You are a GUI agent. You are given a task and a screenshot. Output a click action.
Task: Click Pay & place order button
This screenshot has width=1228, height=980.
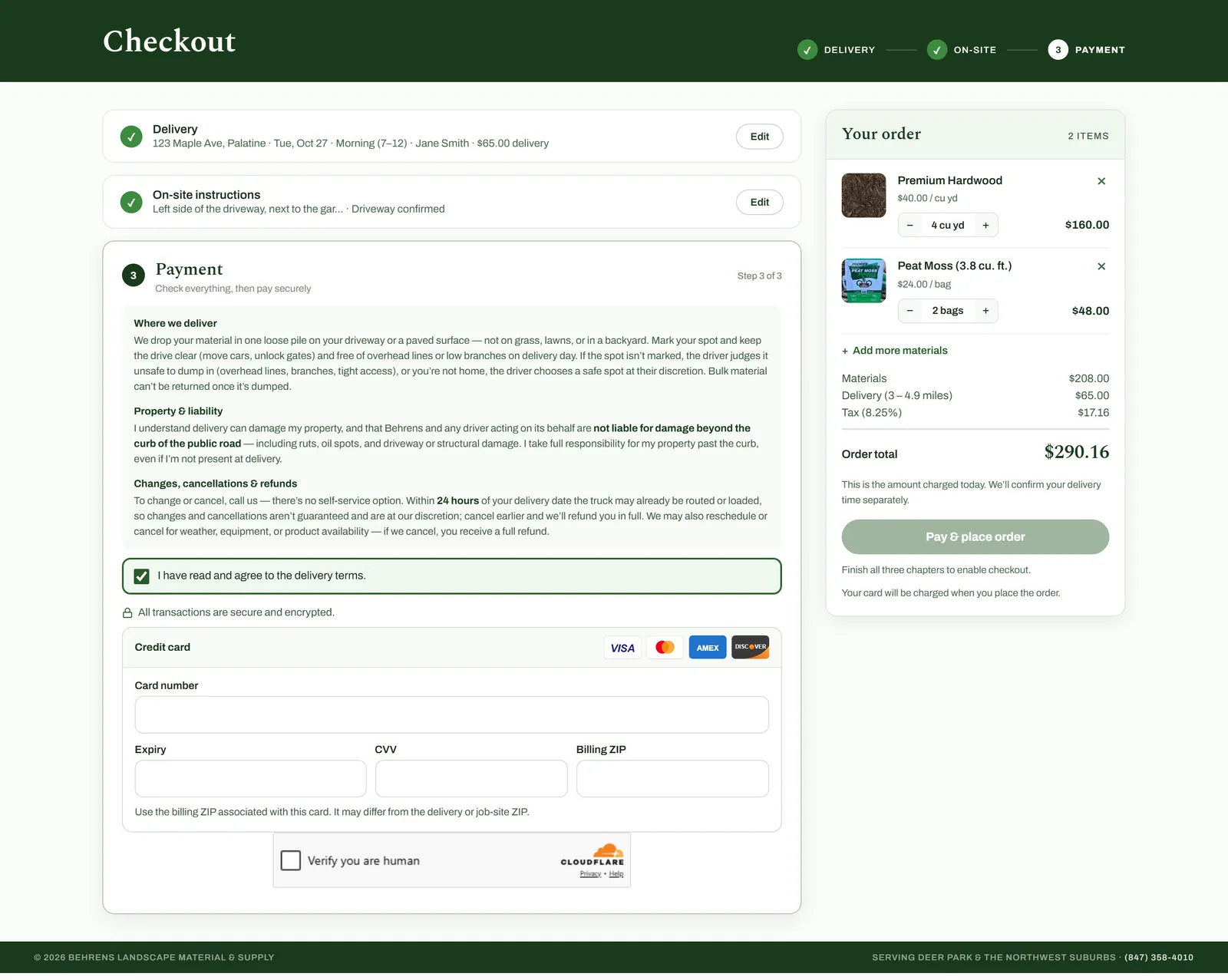975,537
